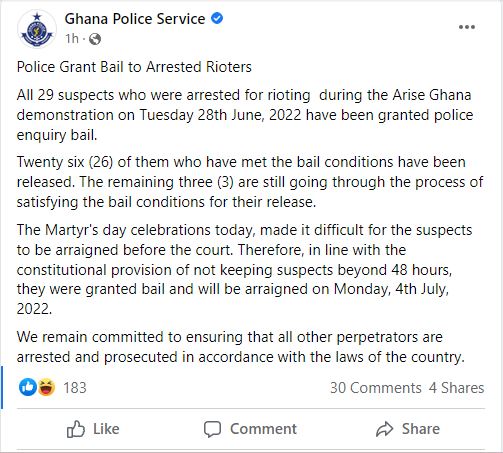The height and width of the screenshot is (453, 503).
Task: Click the thumbs-up outline icon beside Like
Action: click(x=76, y=429)
